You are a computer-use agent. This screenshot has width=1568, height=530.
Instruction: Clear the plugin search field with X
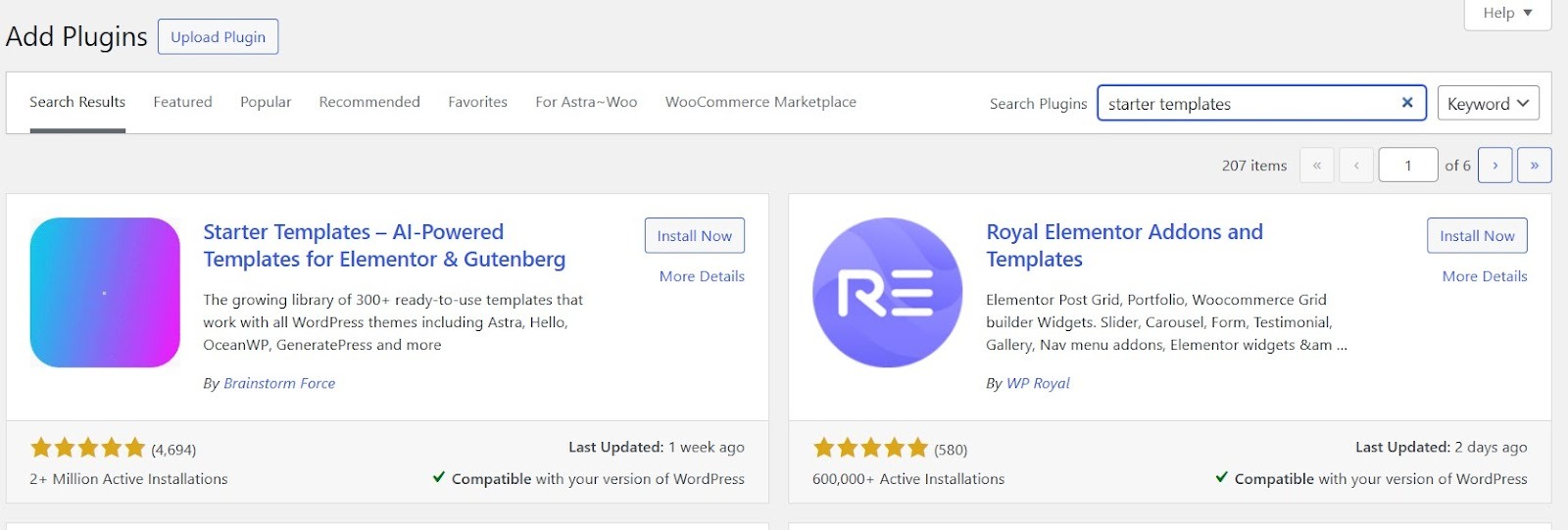click(x=1407, y=103)
